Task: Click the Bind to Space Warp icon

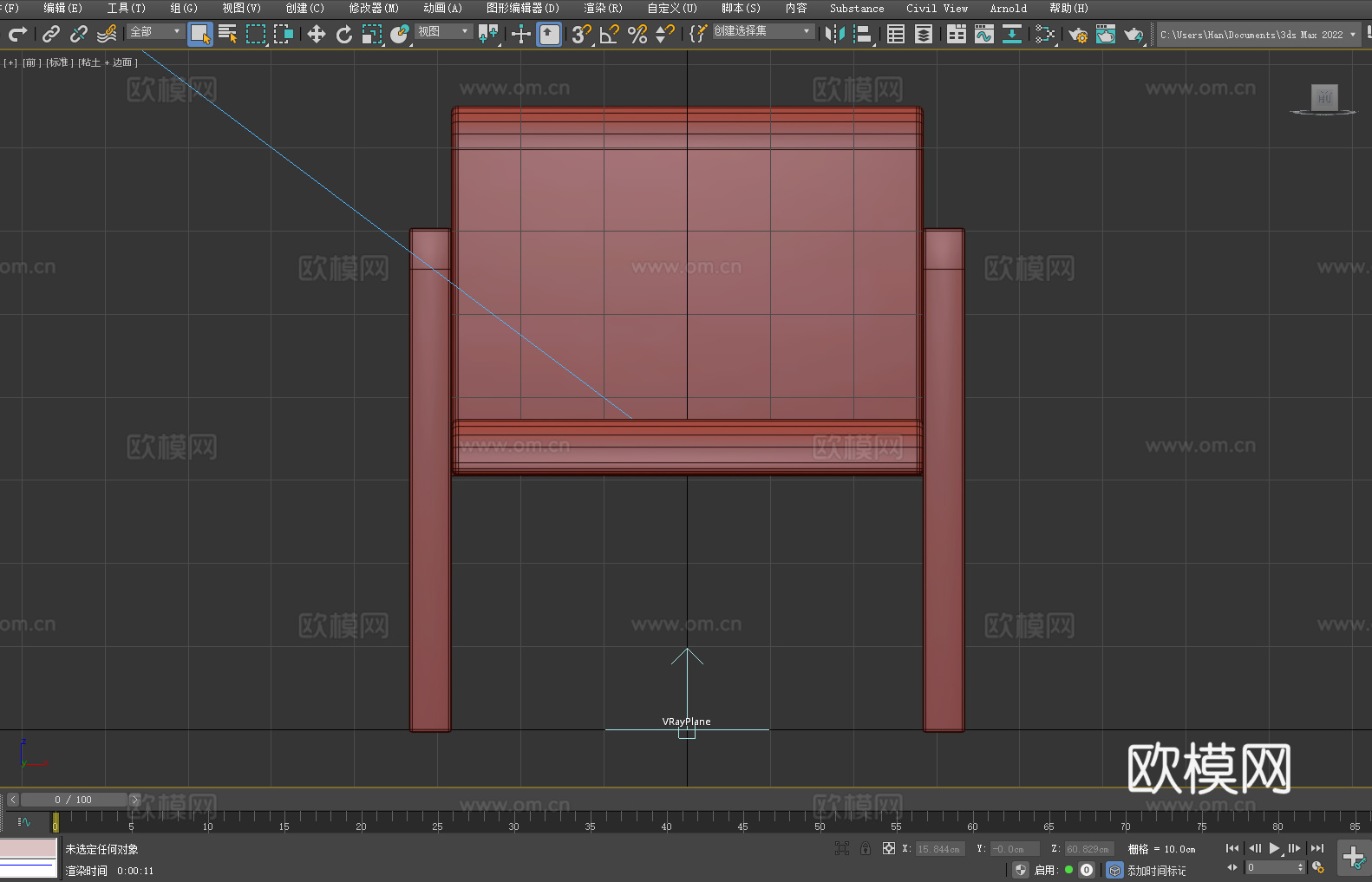Action: [x=107, y=34]
